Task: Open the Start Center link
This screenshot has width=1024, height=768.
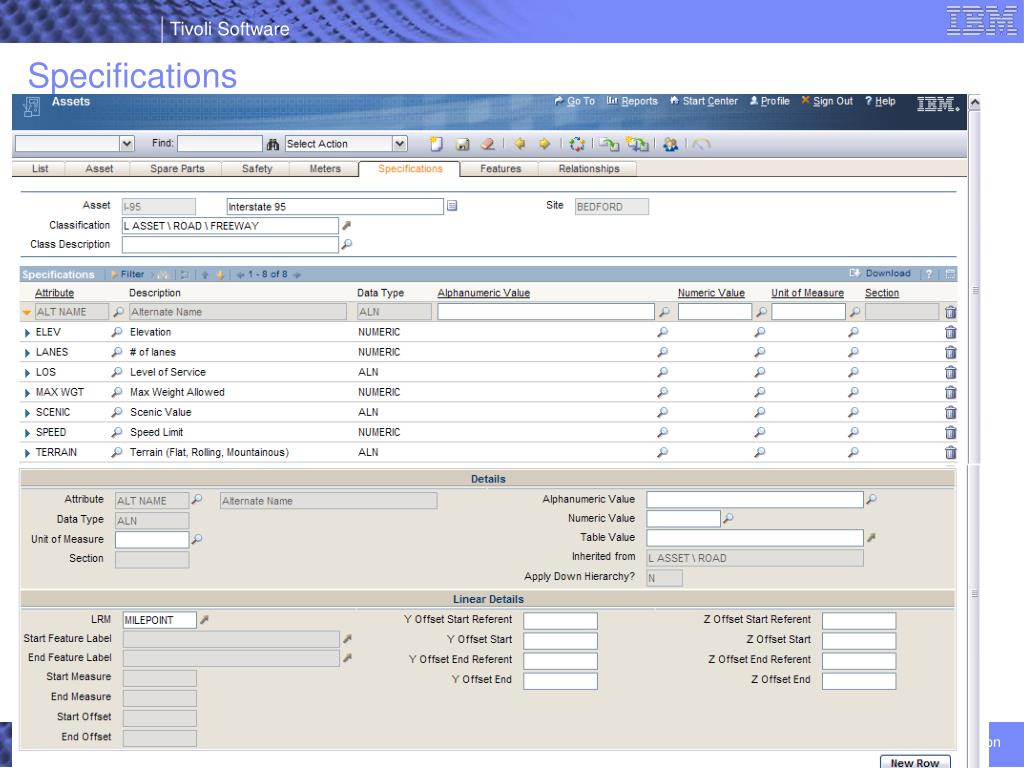Action: point(704,101)
